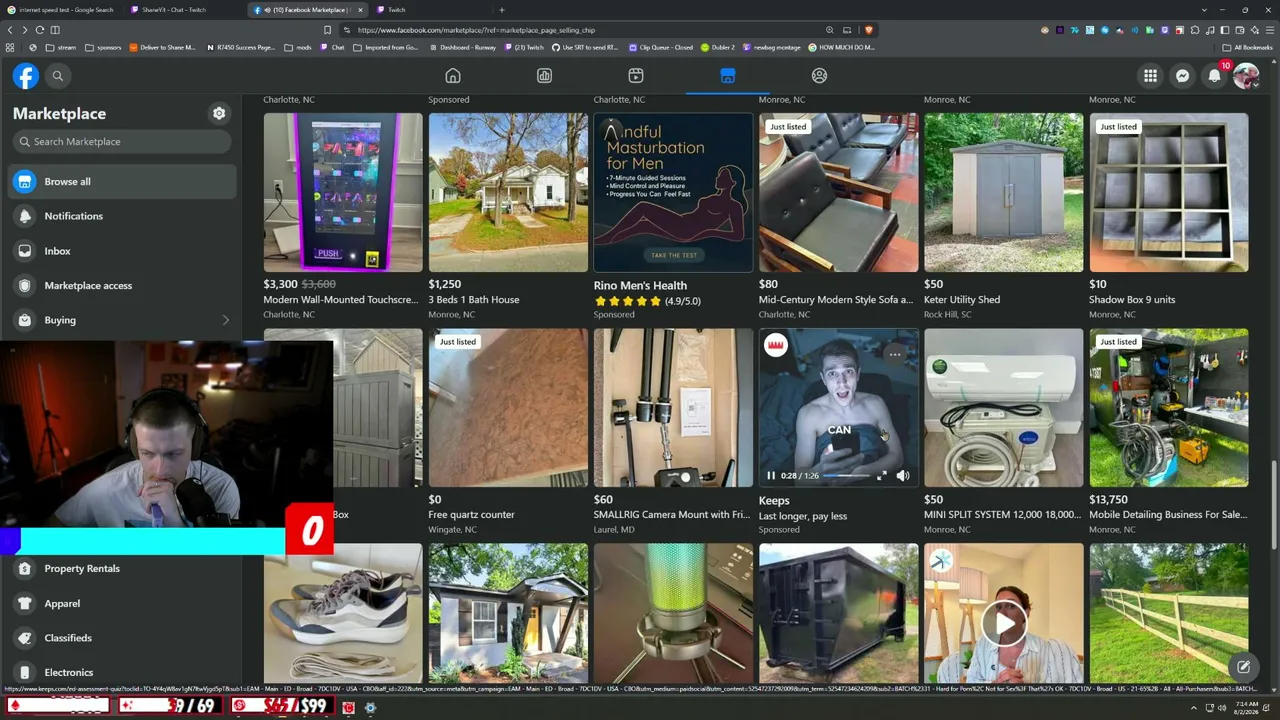The height and width of the screenshot is (720, 1280).
Task: Browse the Property Rentals category
Action: coord(122,569)
